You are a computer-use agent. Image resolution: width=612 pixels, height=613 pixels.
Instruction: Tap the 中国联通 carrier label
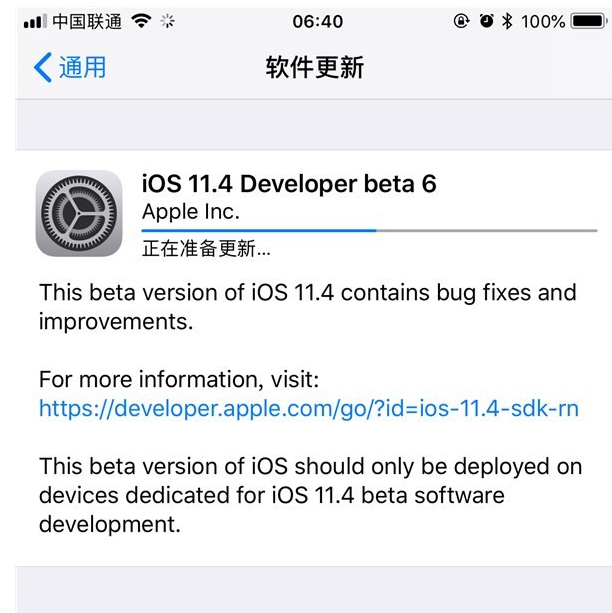[86, 21]
